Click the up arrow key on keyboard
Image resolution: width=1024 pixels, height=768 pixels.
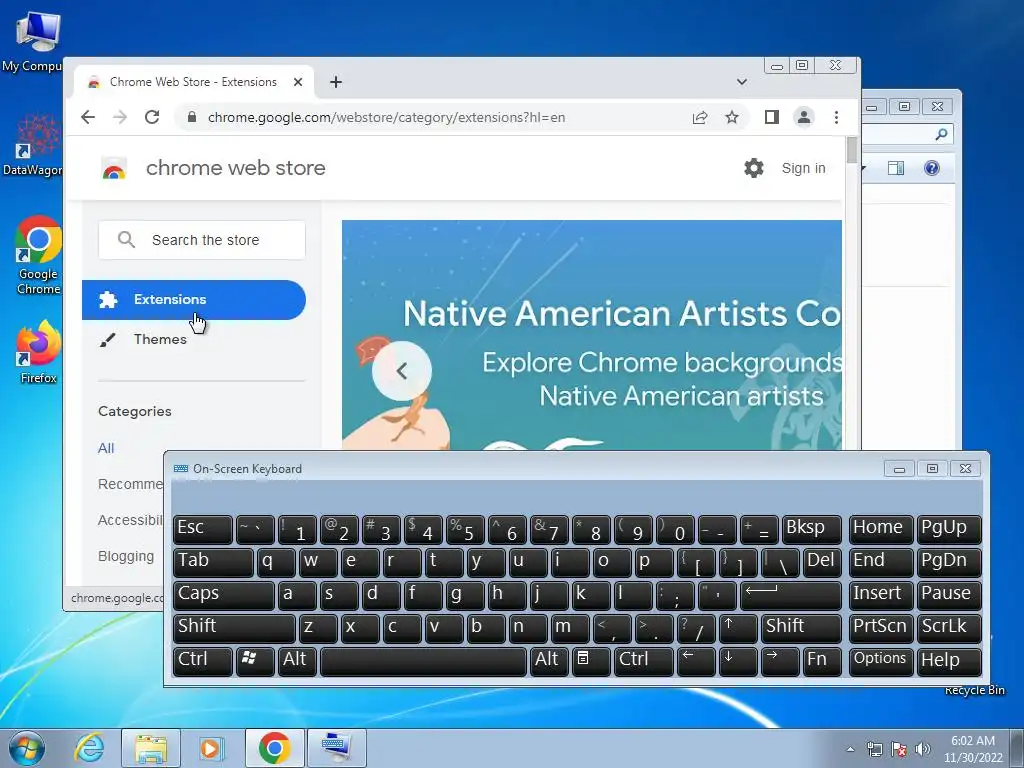point(737,627)
